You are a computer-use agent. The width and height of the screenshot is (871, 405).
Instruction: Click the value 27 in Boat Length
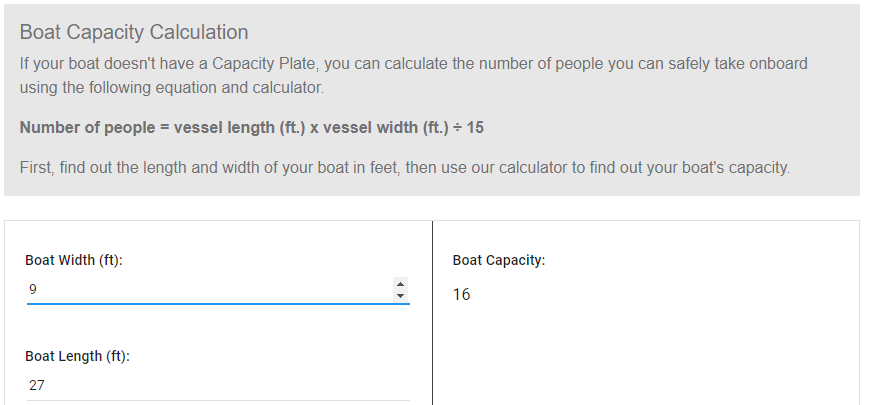click(36, 385)
